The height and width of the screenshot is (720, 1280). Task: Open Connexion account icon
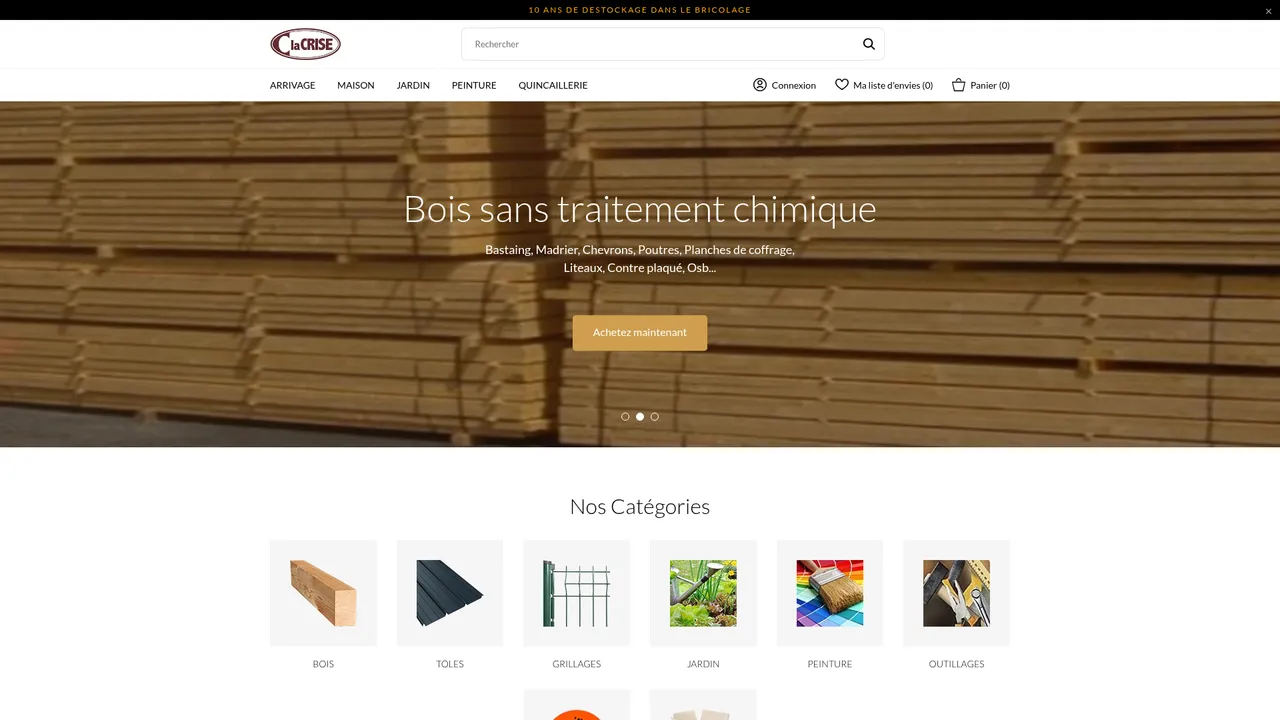click(x=760, y=85)
